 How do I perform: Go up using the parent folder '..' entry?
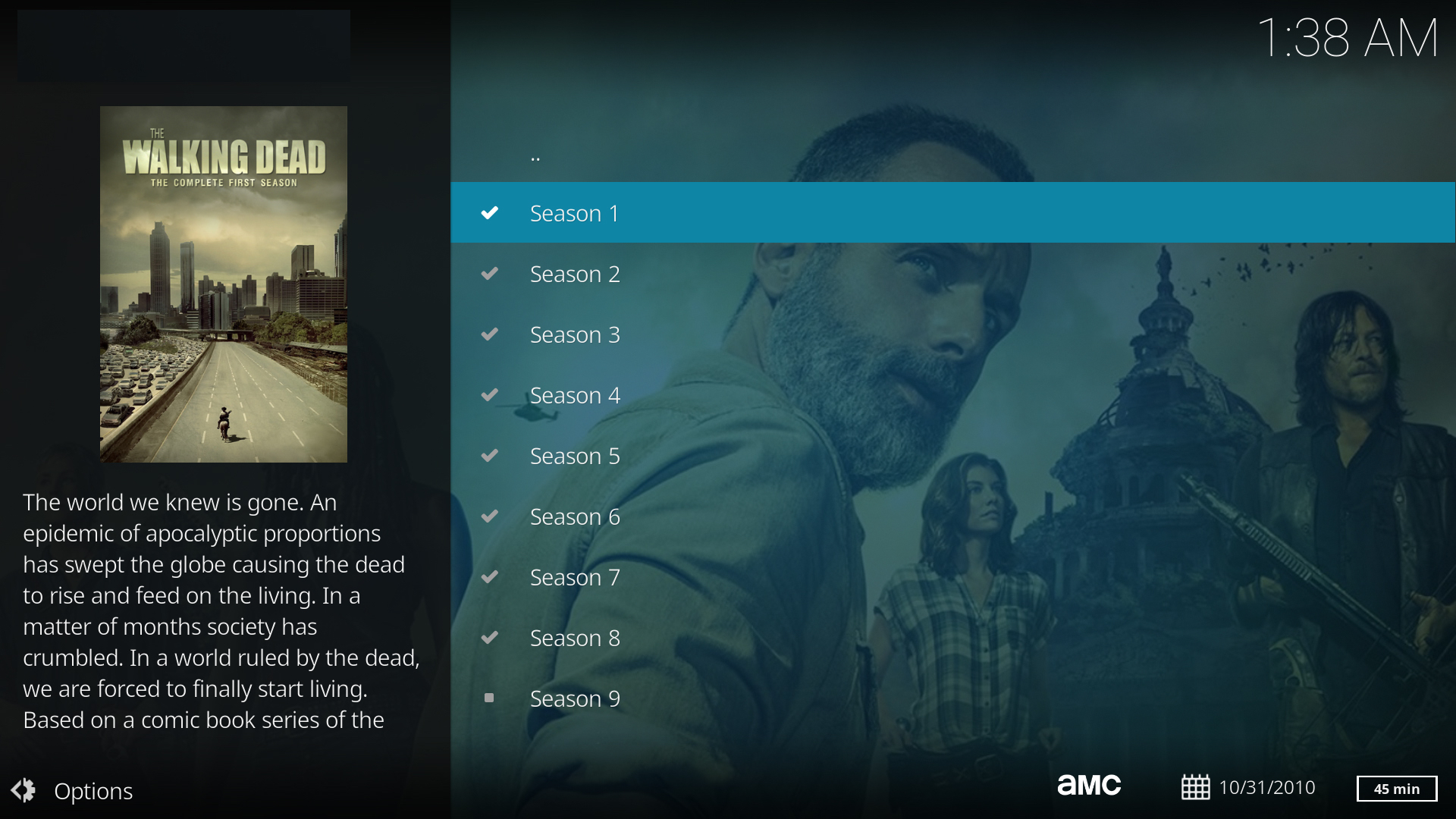pos(953,154)
